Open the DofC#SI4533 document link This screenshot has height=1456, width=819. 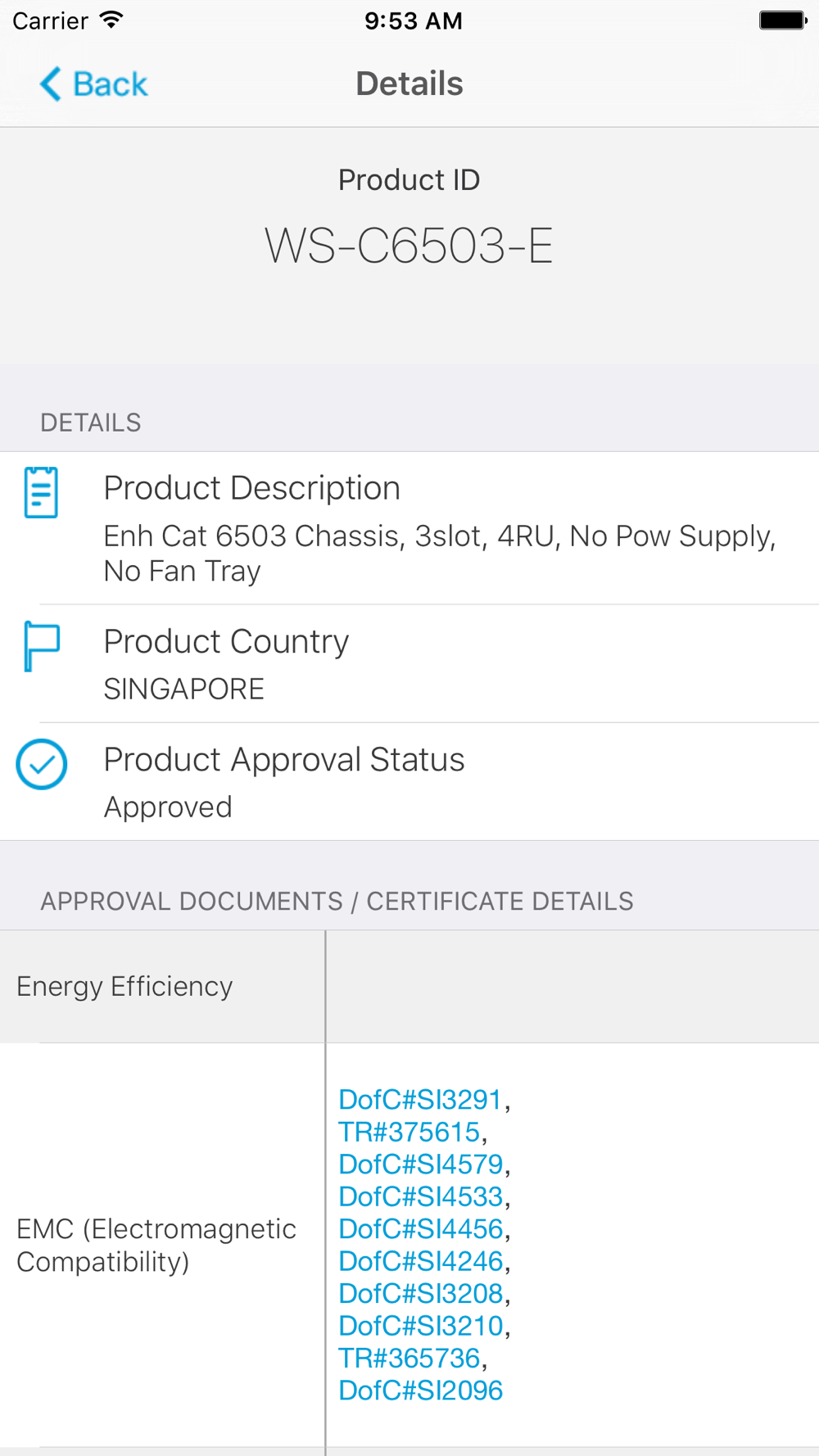coord(420,1196)
